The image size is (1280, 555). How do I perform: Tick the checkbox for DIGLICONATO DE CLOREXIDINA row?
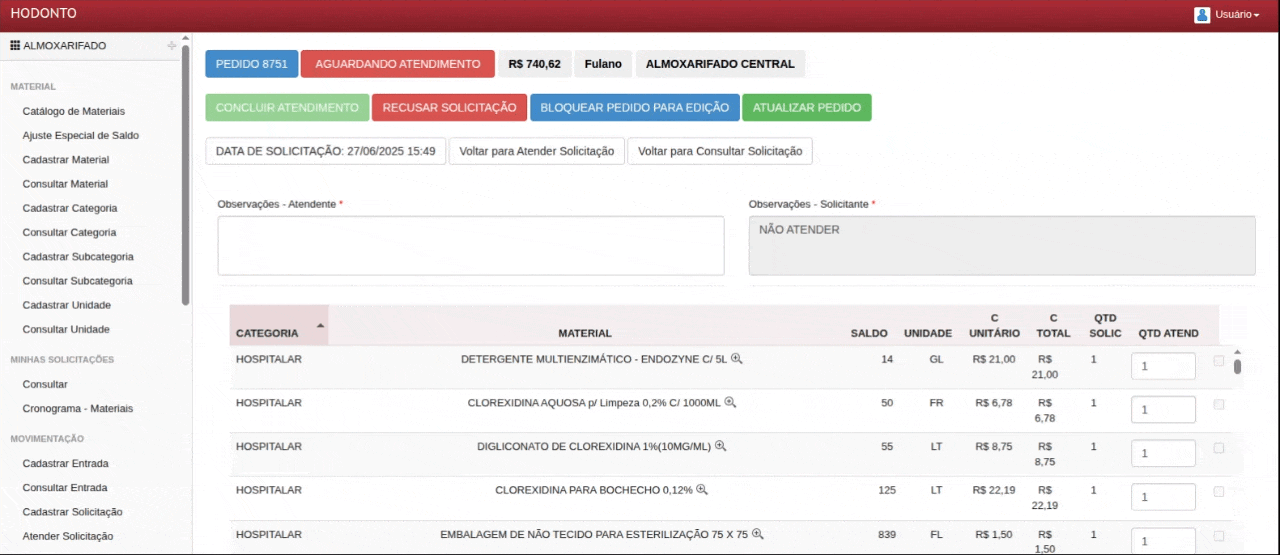point(1218,449)
